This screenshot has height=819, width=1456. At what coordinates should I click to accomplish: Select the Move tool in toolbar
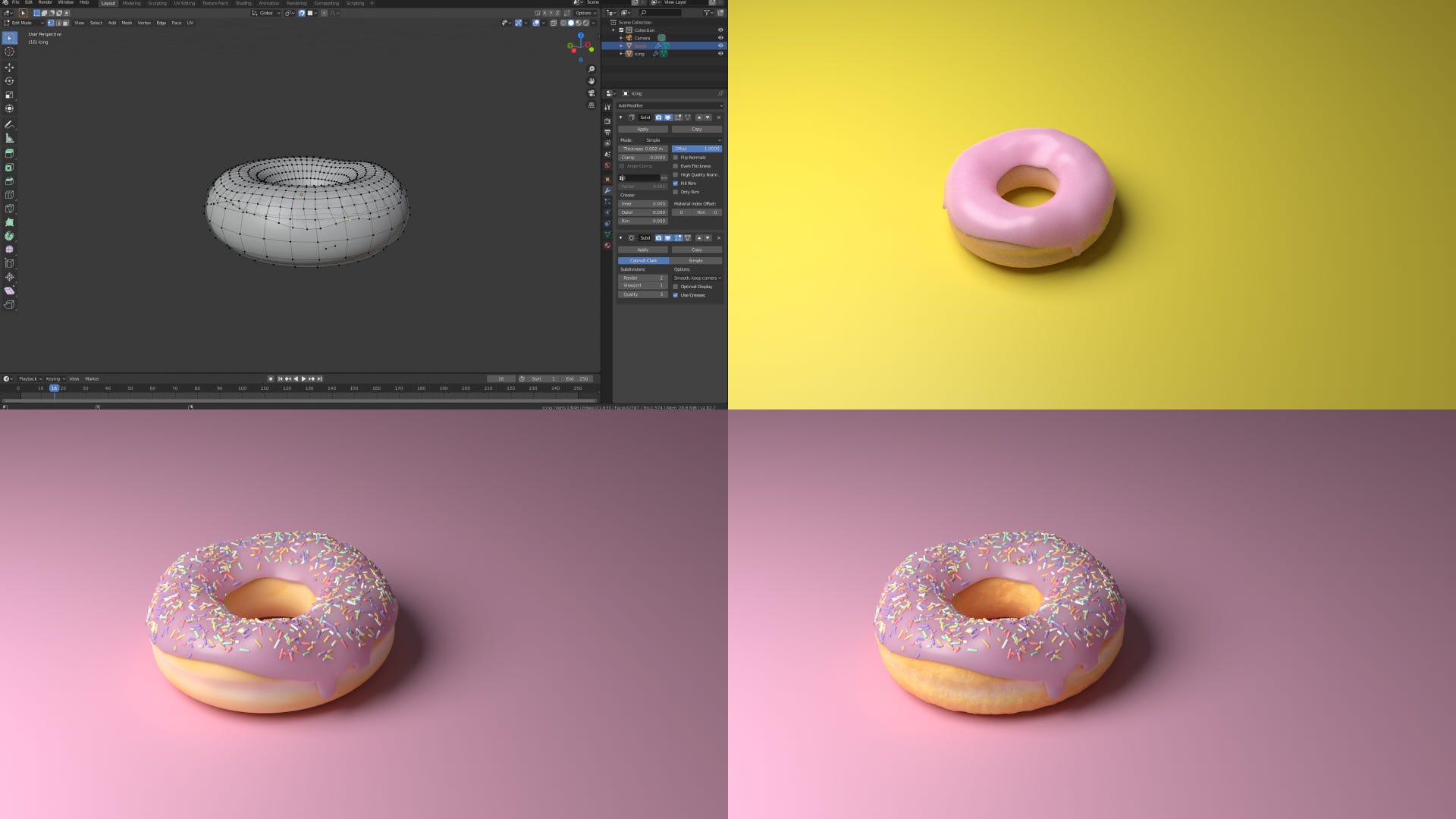(x=9, y=67)
